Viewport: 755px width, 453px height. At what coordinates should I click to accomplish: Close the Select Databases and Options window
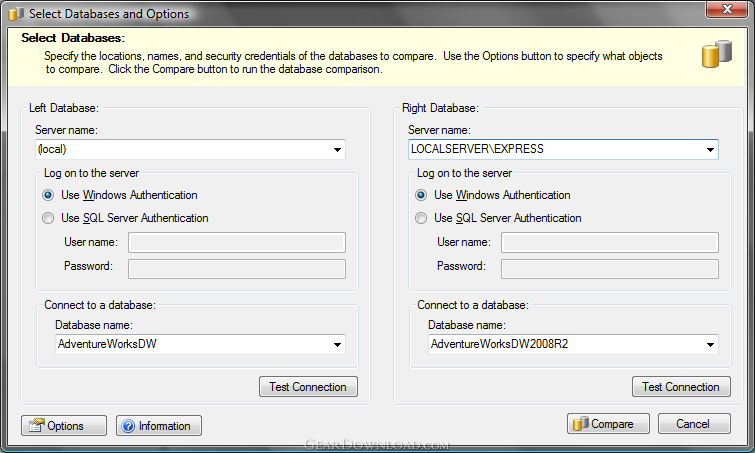coord(727,9)
